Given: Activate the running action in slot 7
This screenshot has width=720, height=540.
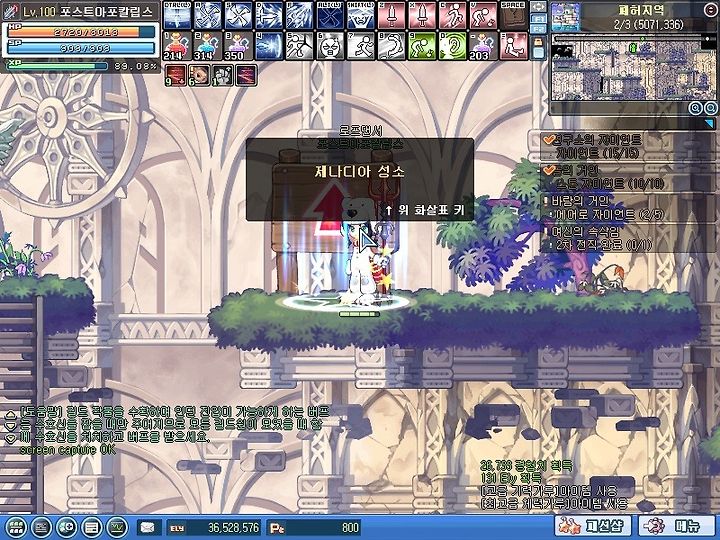Looking at the screenshot, I should point(360,46).
